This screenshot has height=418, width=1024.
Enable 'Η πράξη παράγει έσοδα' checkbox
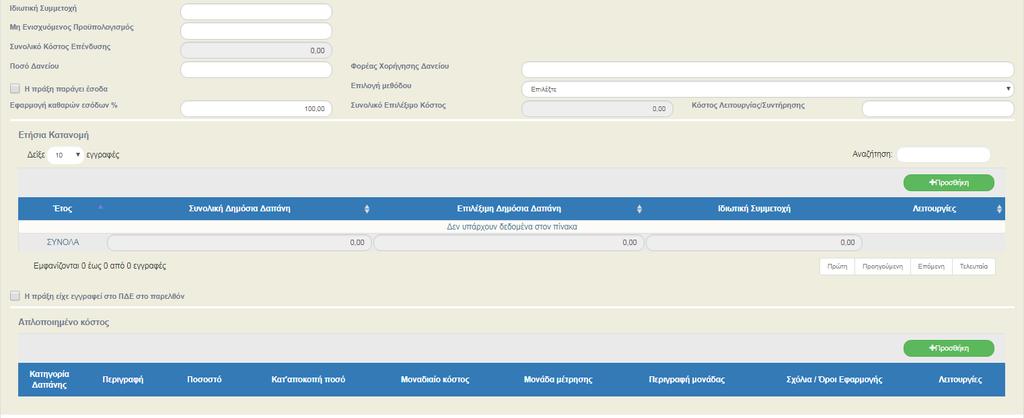coord(15,88)
